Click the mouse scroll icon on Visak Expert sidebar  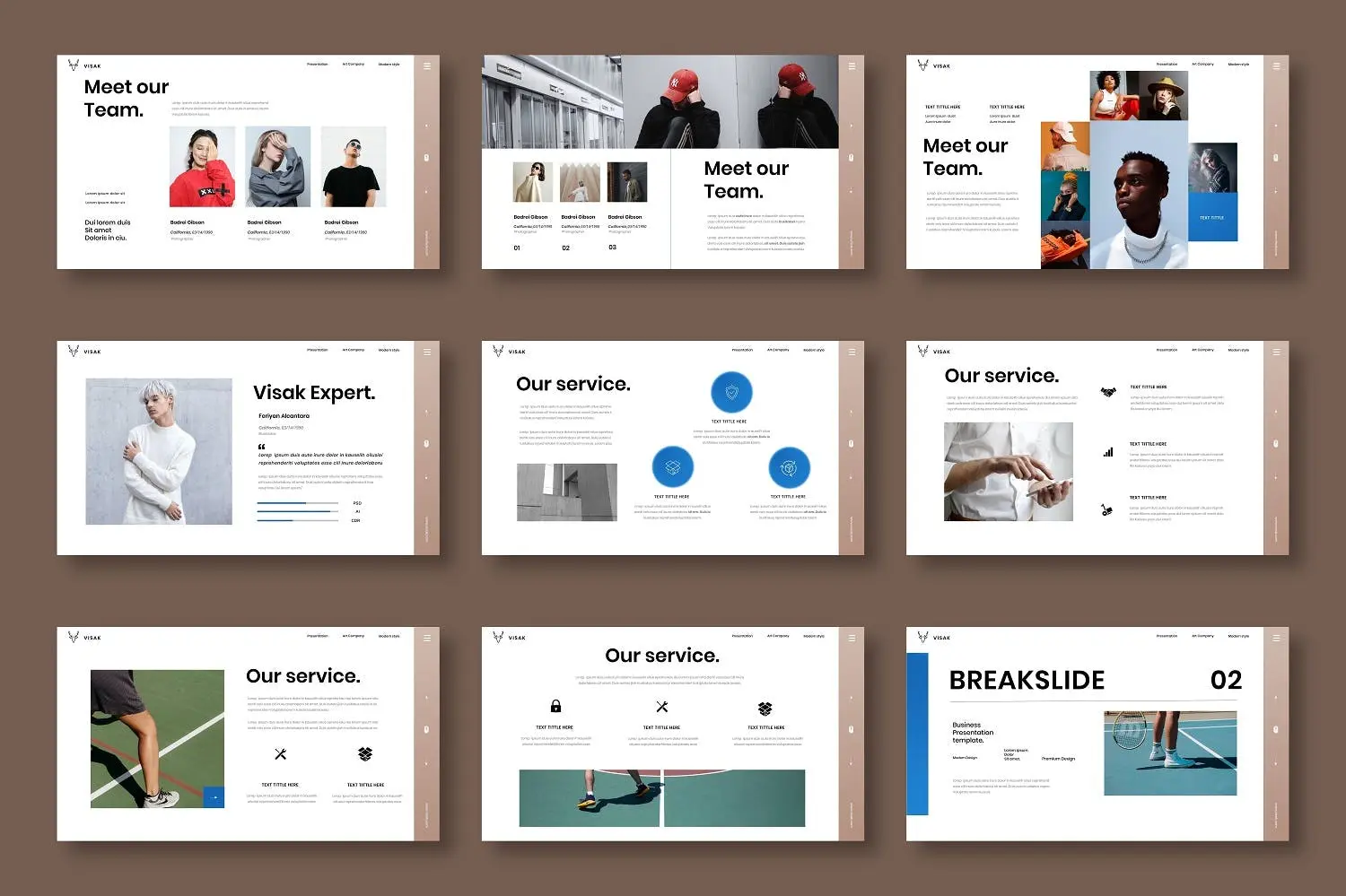pos(427,443)
